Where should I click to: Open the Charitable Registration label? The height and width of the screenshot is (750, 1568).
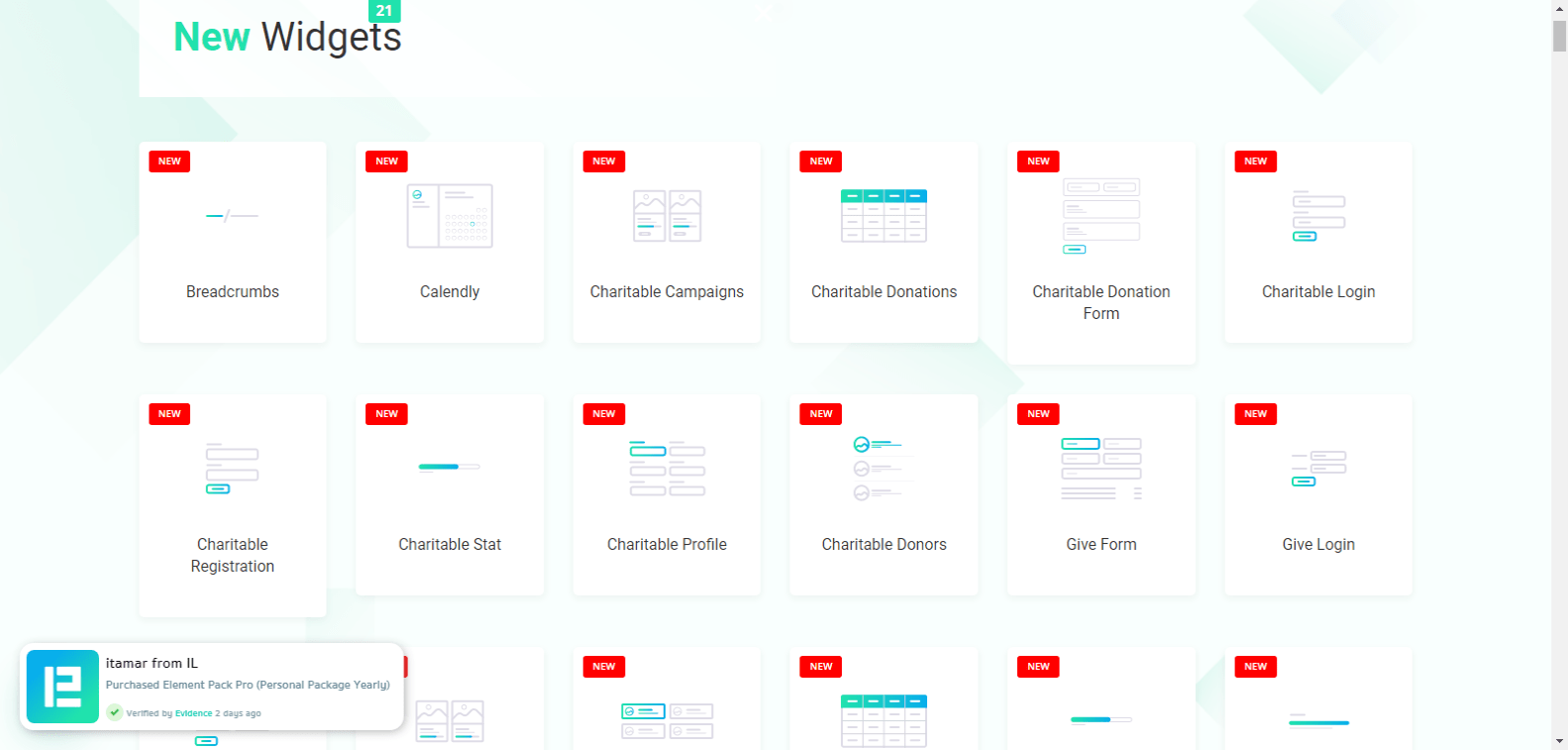click(x=232, y=555)
